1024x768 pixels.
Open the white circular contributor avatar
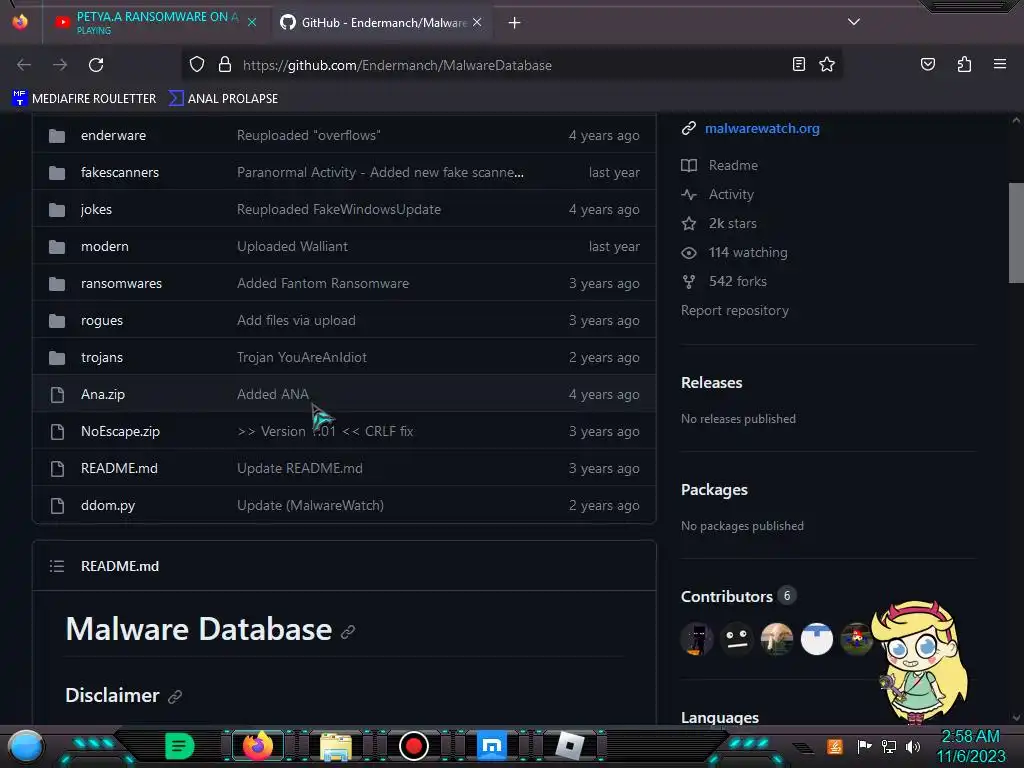point(816,639)
